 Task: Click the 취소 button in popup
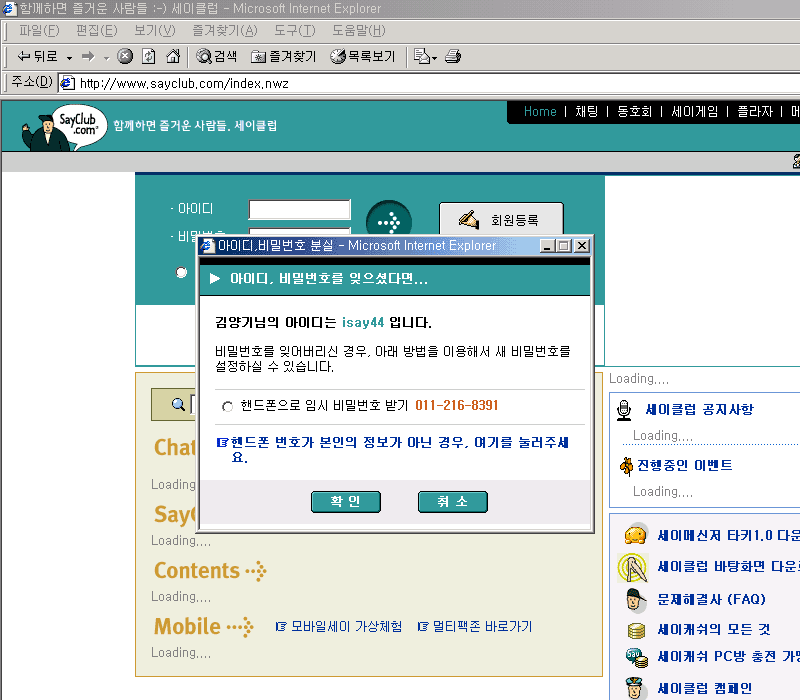pyautogui.click(x=452, y=502)
